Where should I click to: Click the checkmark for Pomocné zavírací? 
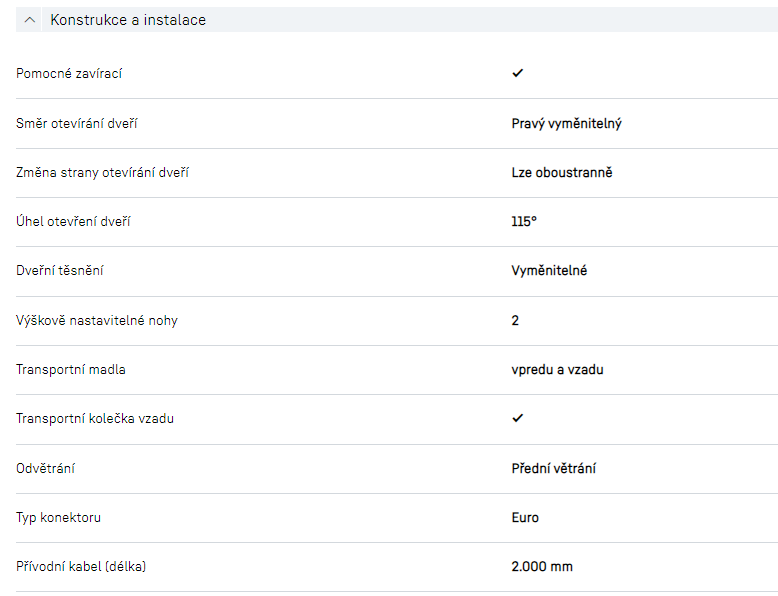(x=517, y=73)
